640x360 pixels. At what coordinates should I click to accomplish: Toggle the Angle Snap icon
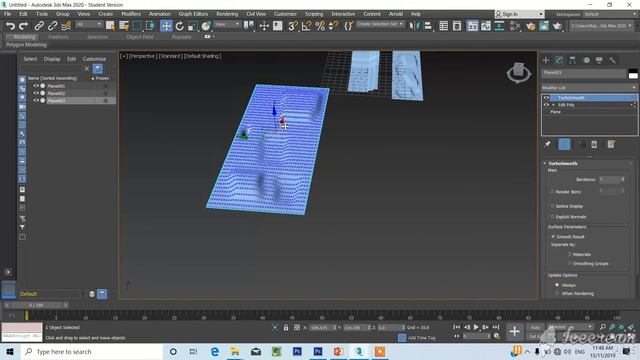point(306,26)
